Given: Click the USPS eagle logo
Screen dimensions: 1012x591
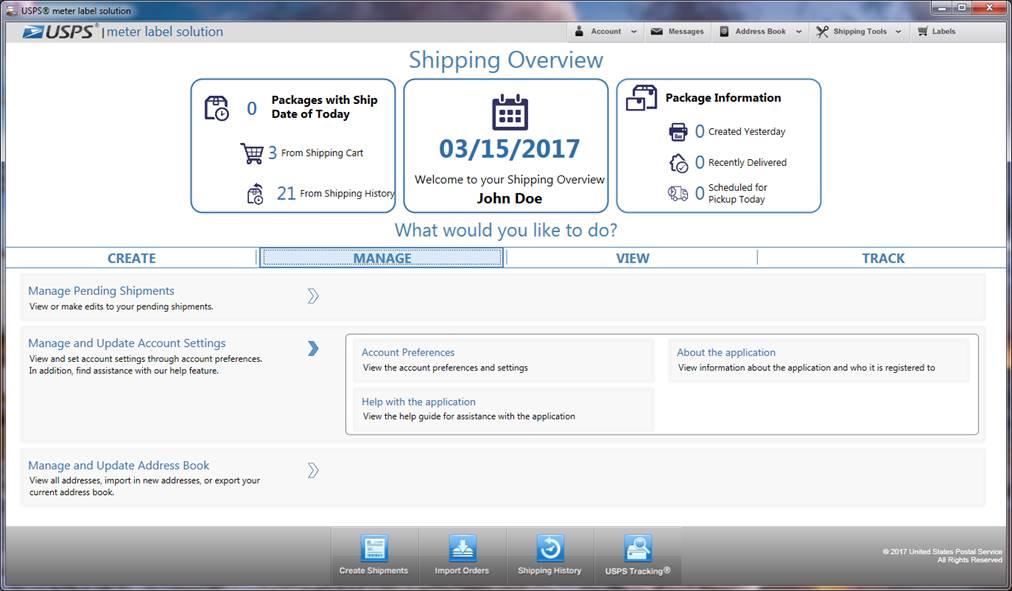Looking at the screenshot, I should coord(33,32).
